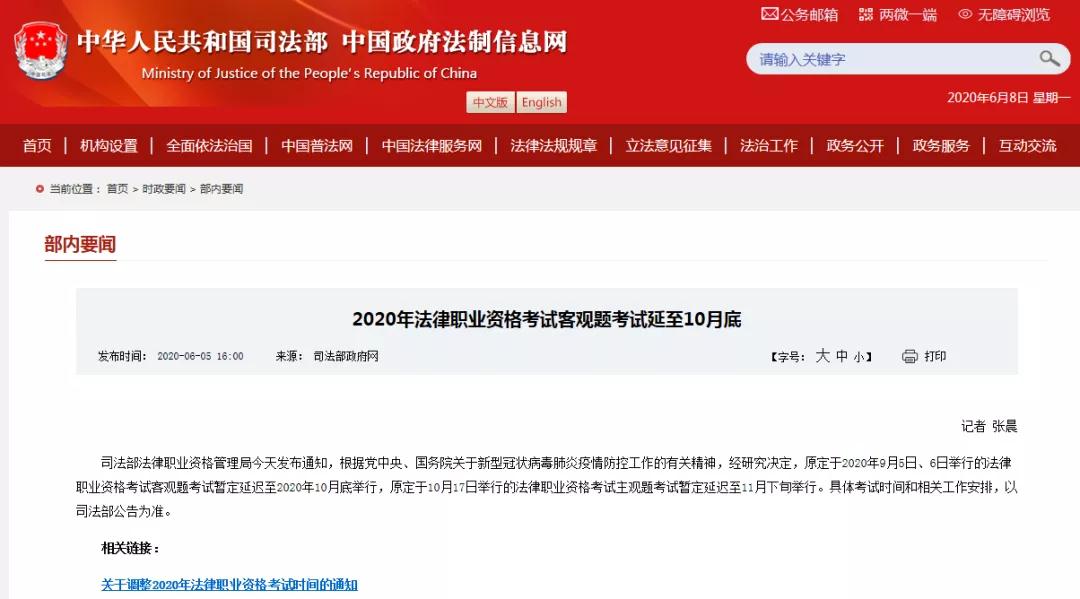Click the national emblem logo
The width and height of the screenshot is (1080, 599).
tap(41, 51)
